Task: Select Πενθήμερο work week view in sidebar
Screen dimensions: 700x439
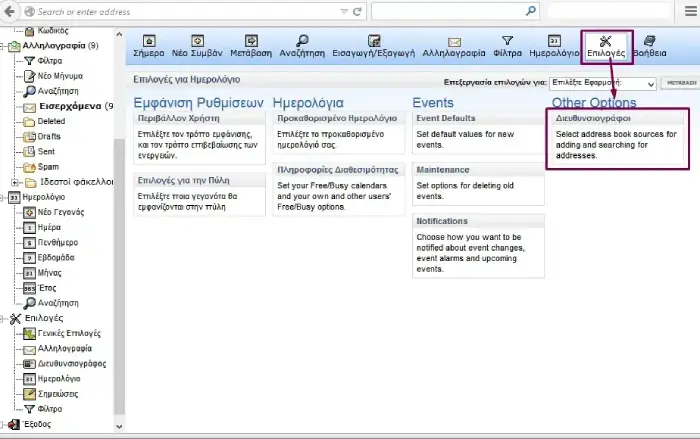Action: [58, 242]
